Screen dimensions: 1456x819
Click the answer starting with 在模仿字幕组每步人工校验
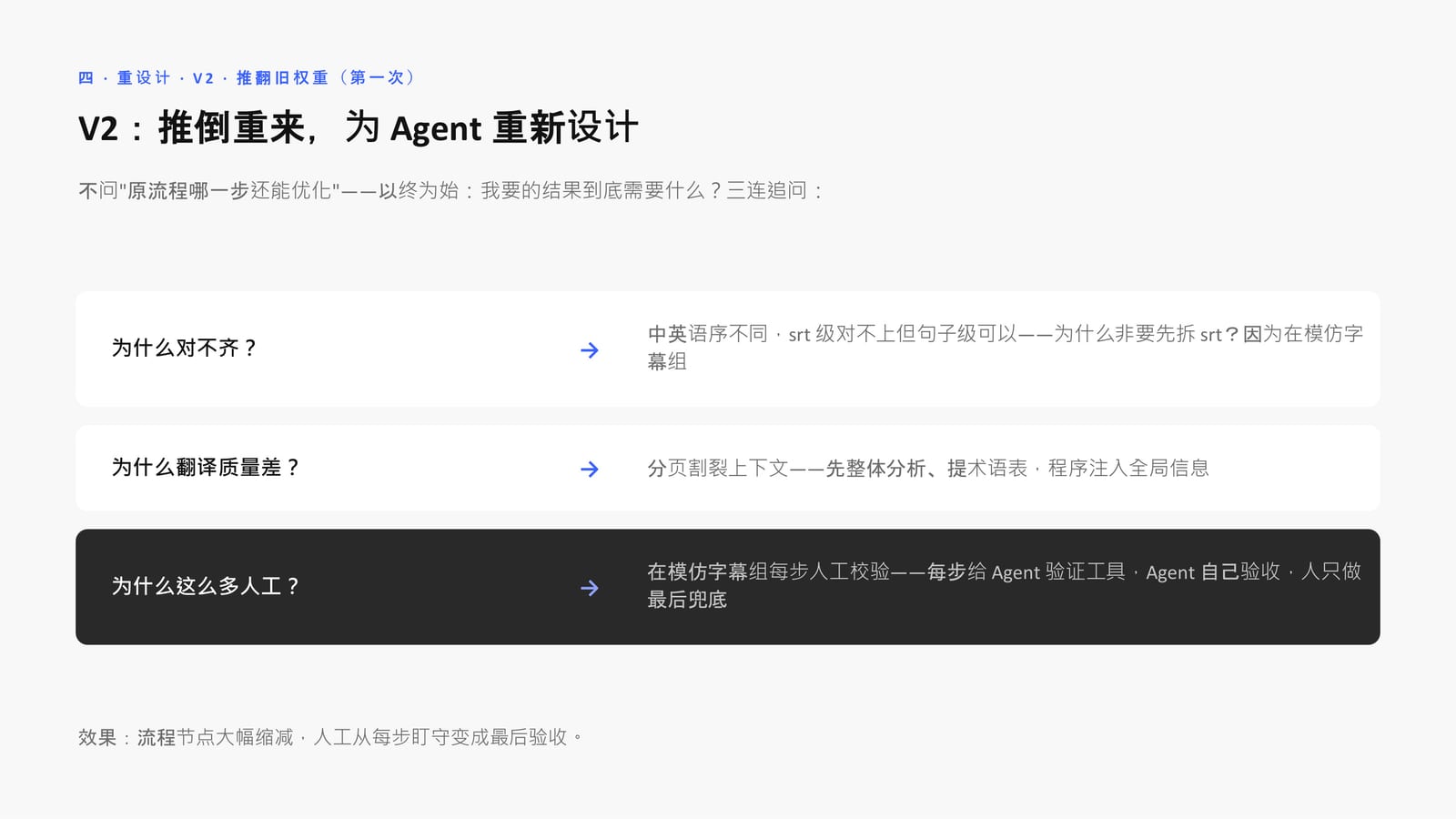point(1005,585)
